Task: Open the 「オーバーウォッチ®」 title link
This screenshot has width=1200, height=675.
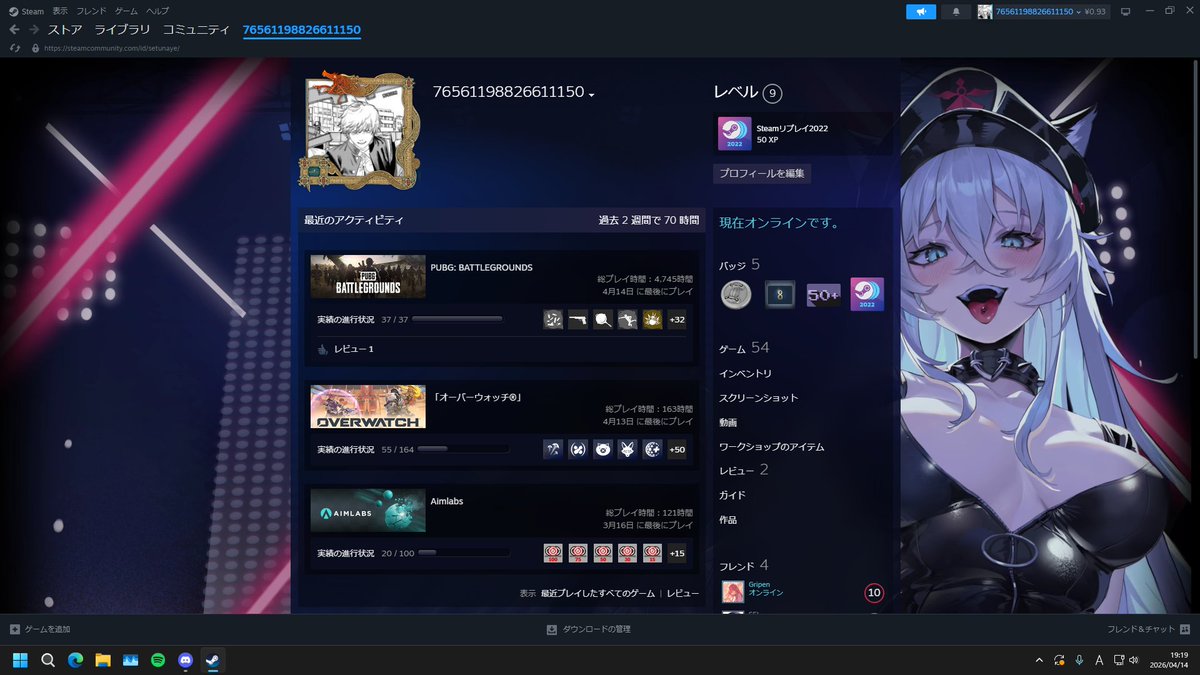Action: [x=478, y=397]
